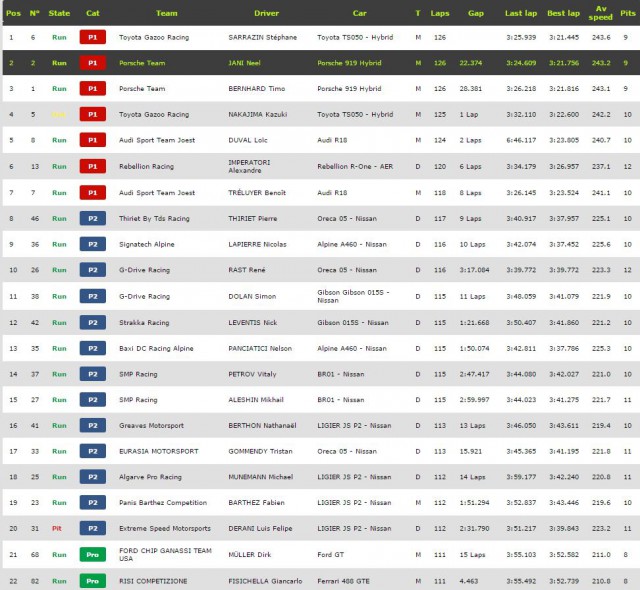Select driver IMPERATORI Alexandre
This screenshot has height=590, width=640.
click(249, 166)
